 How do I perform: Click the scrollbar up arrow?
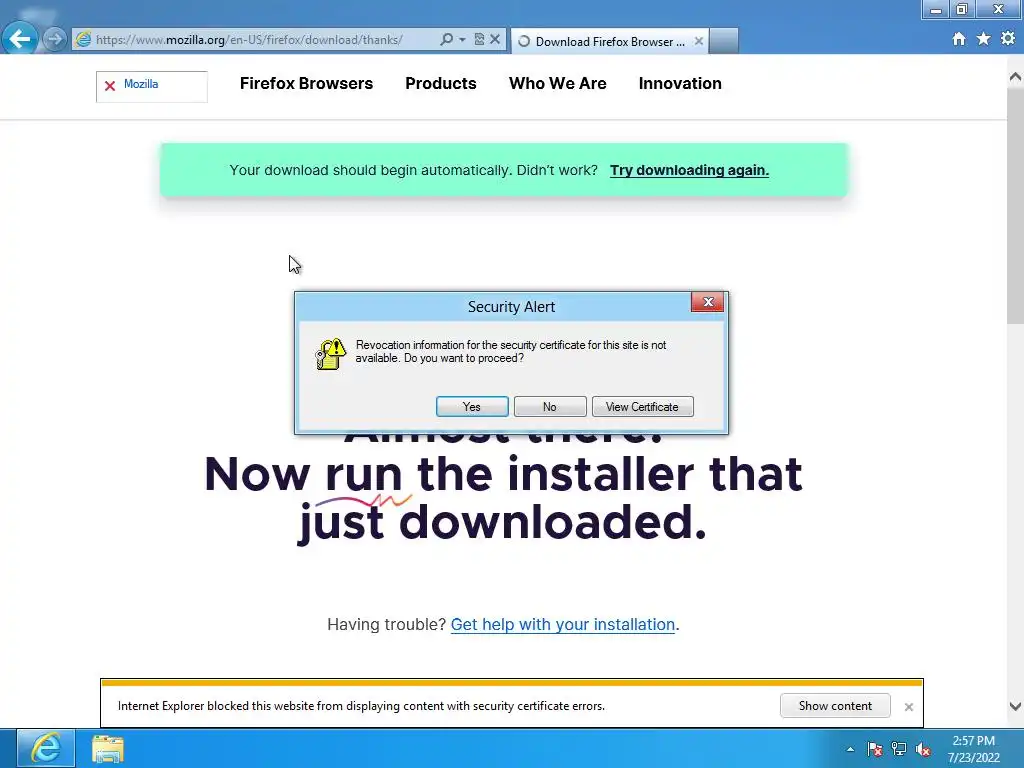[1015, 77]
